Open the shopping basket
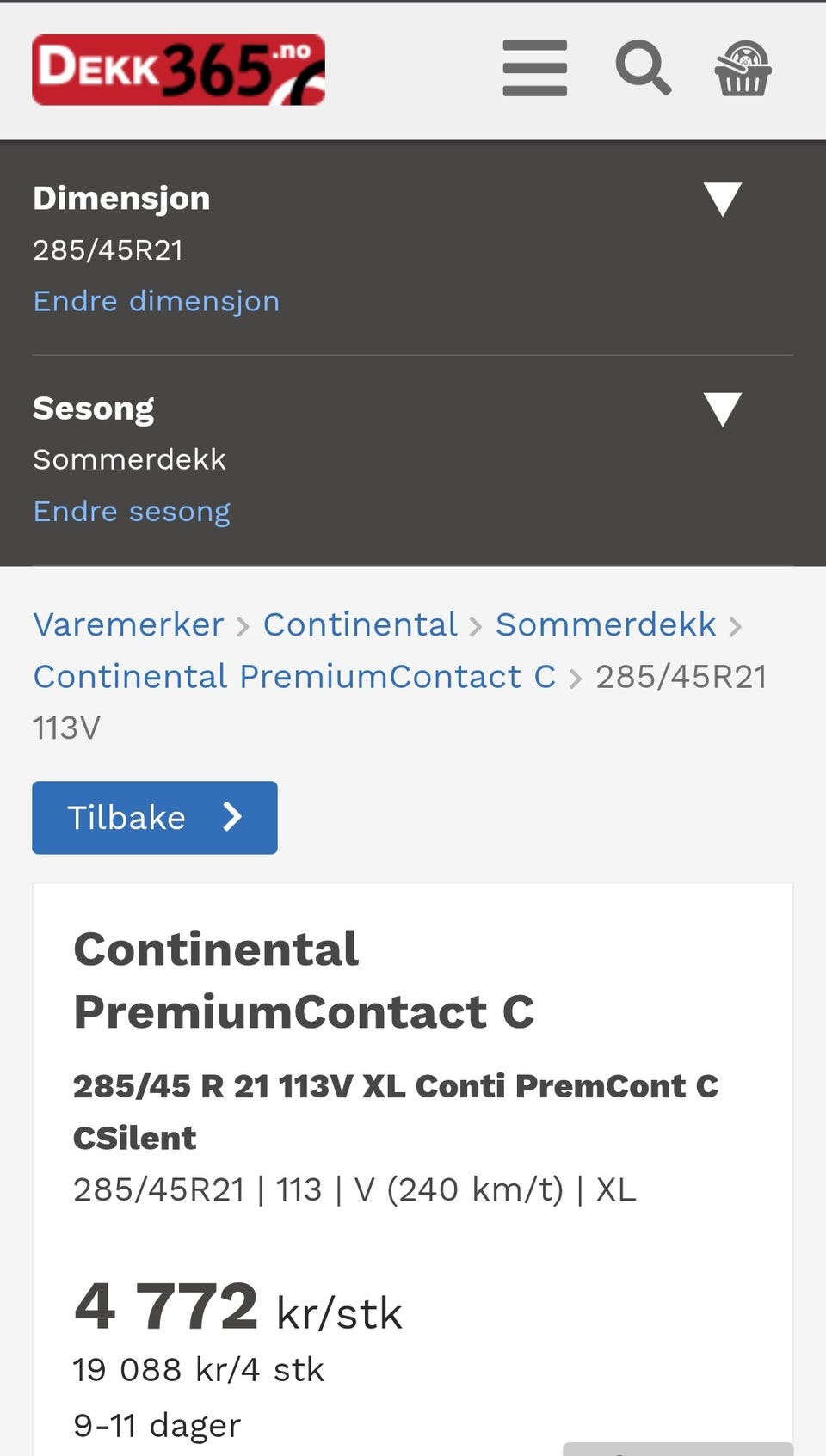Viewport: 826px width, 1456px height. pyautogui.click(x=743, y=68)
